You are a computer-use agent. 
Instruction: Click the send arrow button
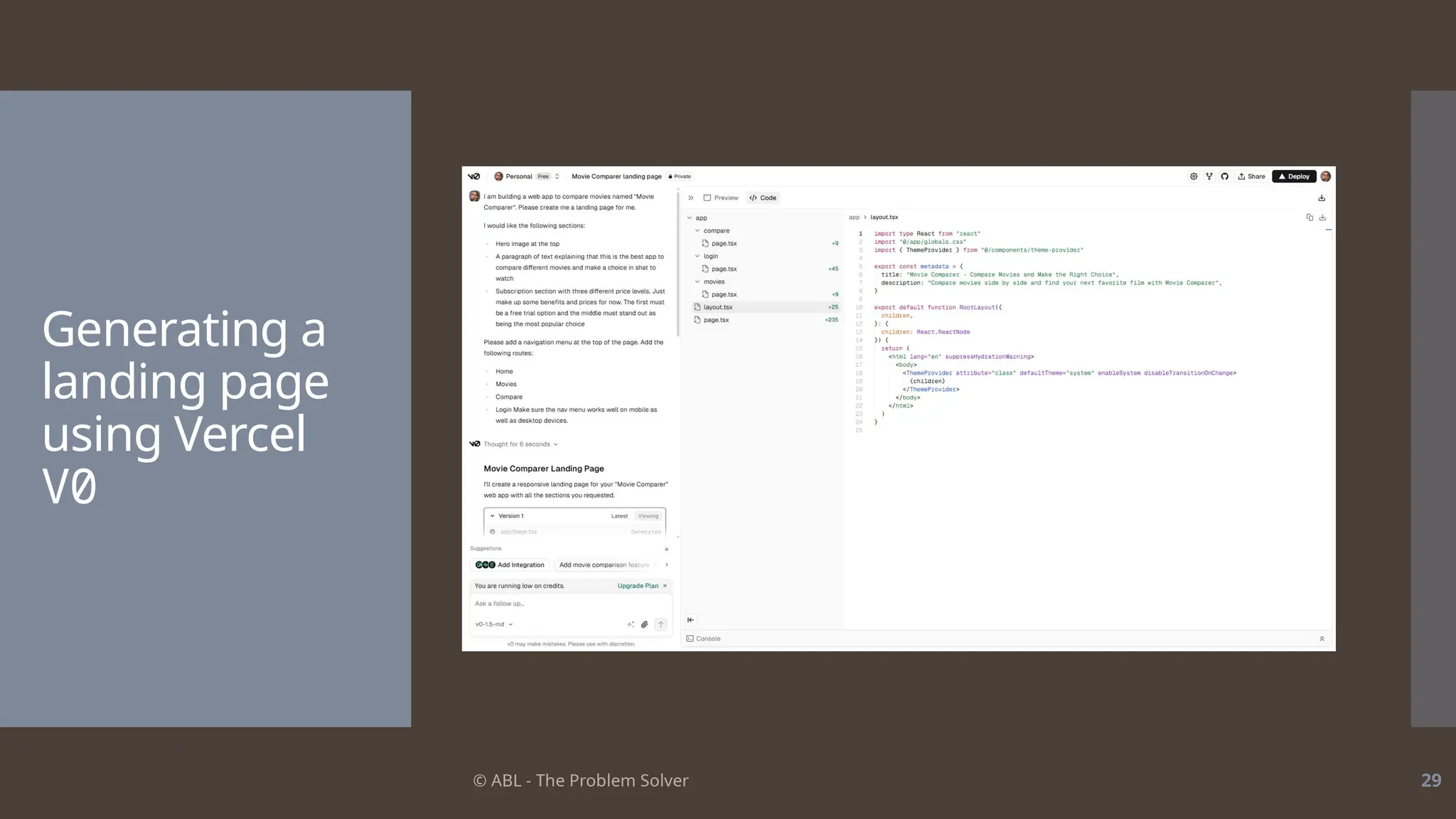(660, 624)
